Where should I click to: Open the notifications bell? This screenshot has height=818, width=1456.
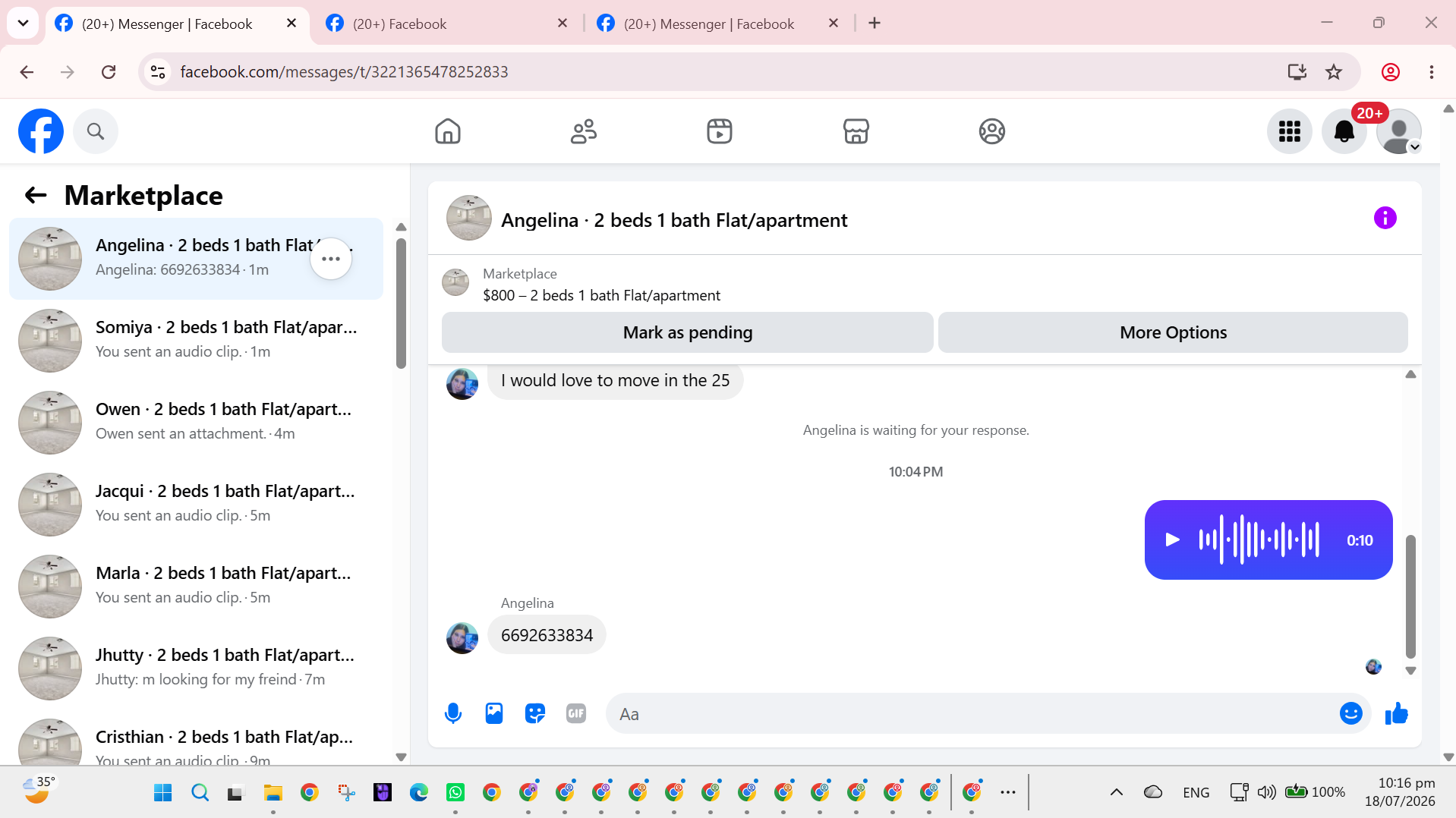(1344, 131)
